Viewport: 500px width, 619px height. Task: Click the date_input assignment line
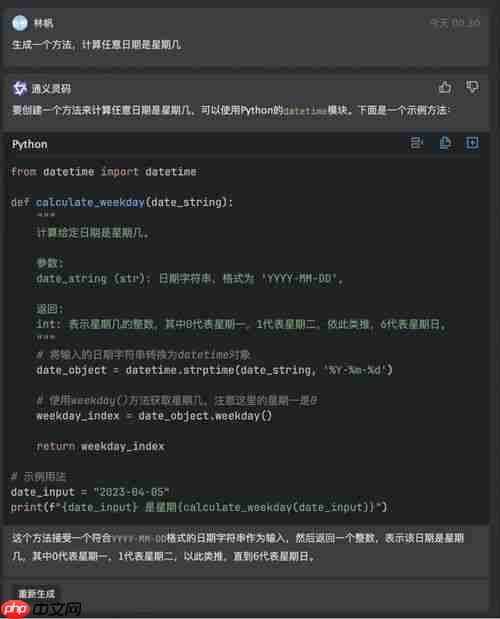pos(90,492)
